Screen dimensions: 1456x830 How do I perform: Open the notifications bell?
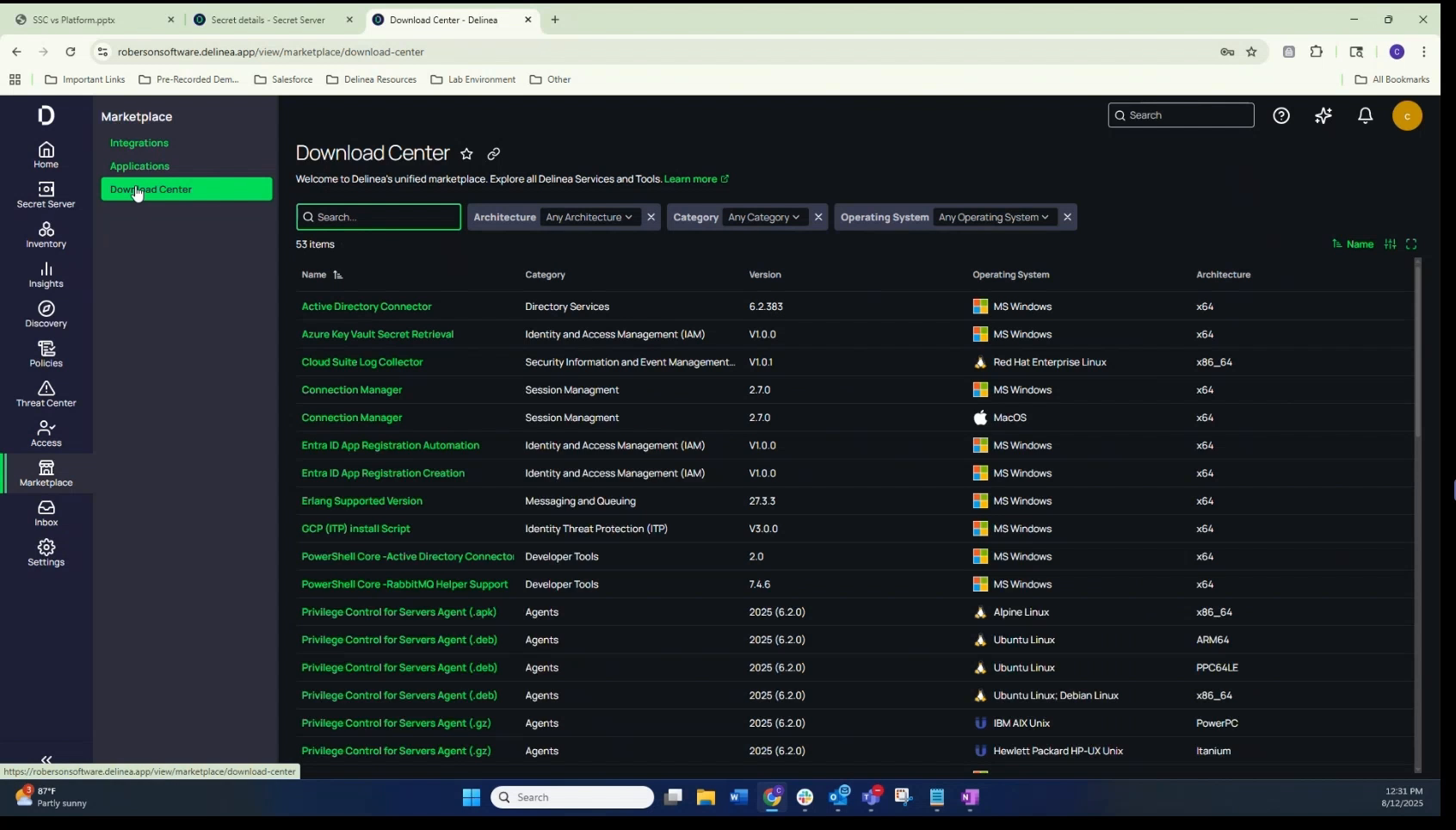point(1365,115)
